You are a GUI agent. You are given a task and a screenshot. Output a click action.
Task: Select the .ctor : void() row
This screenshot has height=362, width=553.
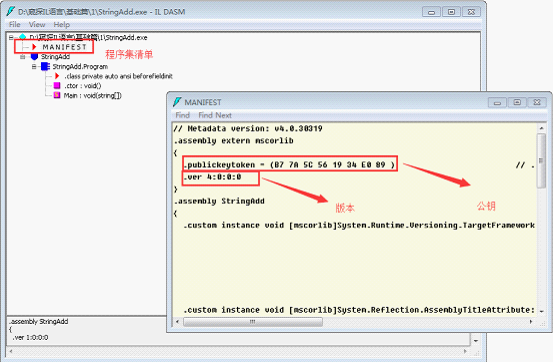tap(83, 86)
